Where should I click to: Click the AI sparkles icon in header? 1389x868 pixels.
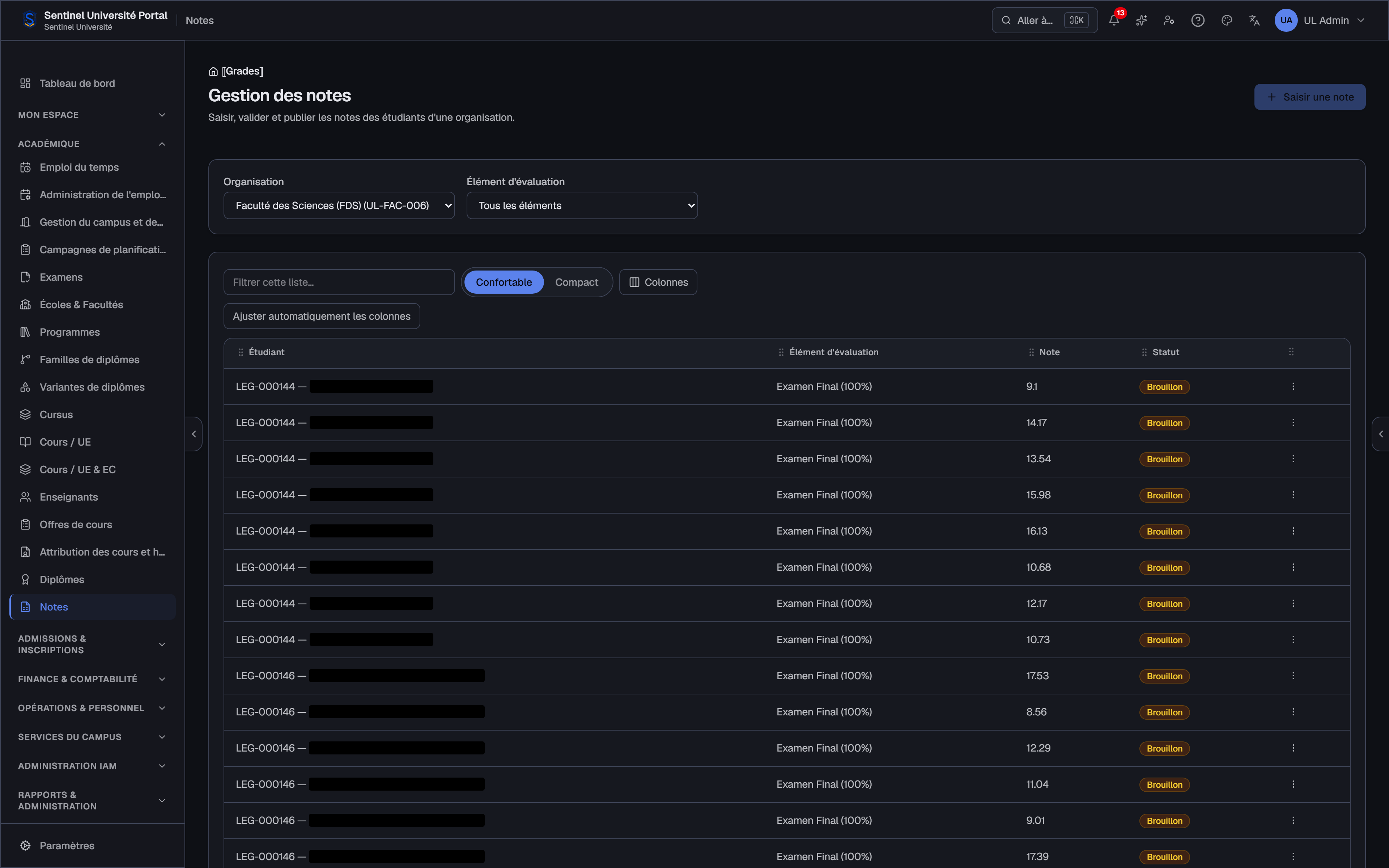[1142, 20]
